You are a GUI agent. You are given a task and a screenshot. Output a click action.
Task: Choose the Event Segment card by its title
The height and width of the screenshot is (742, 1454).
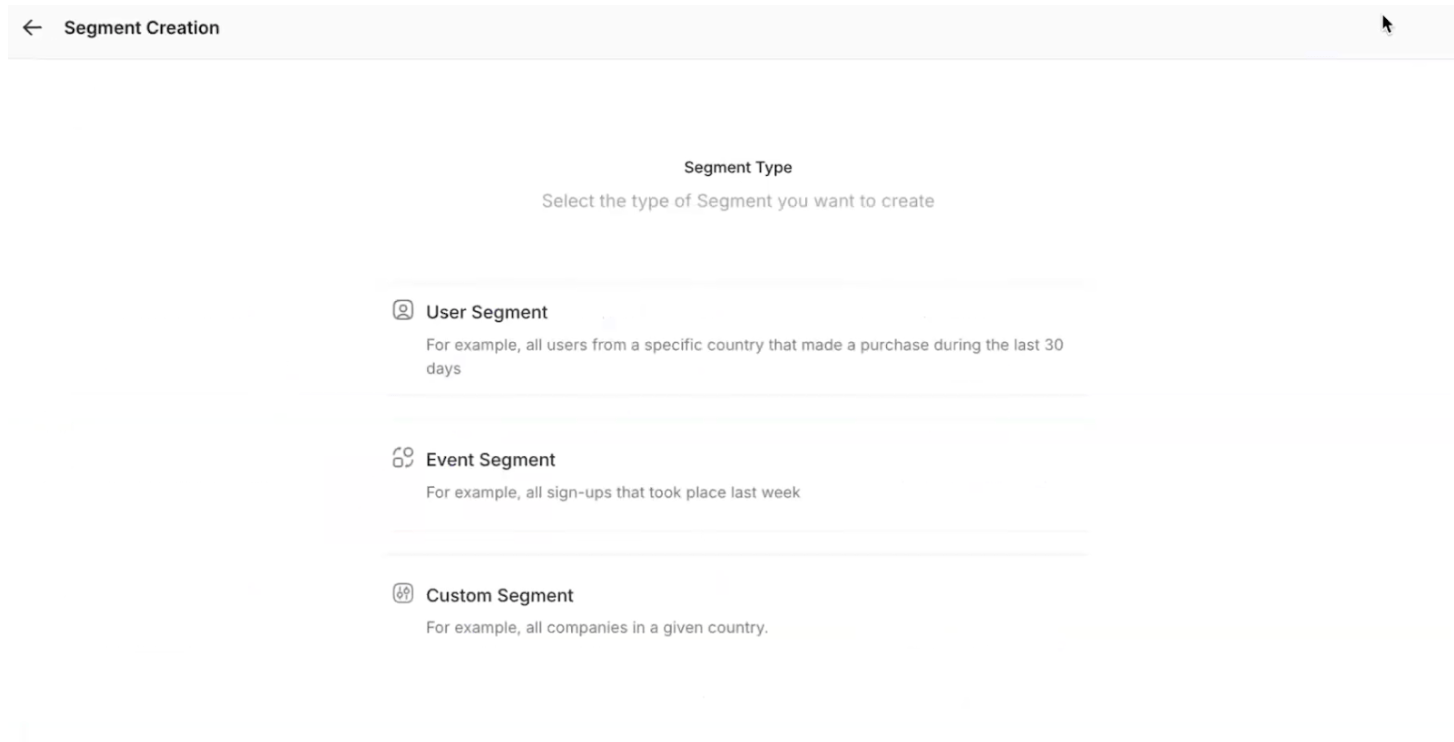[x=491, y=460]
